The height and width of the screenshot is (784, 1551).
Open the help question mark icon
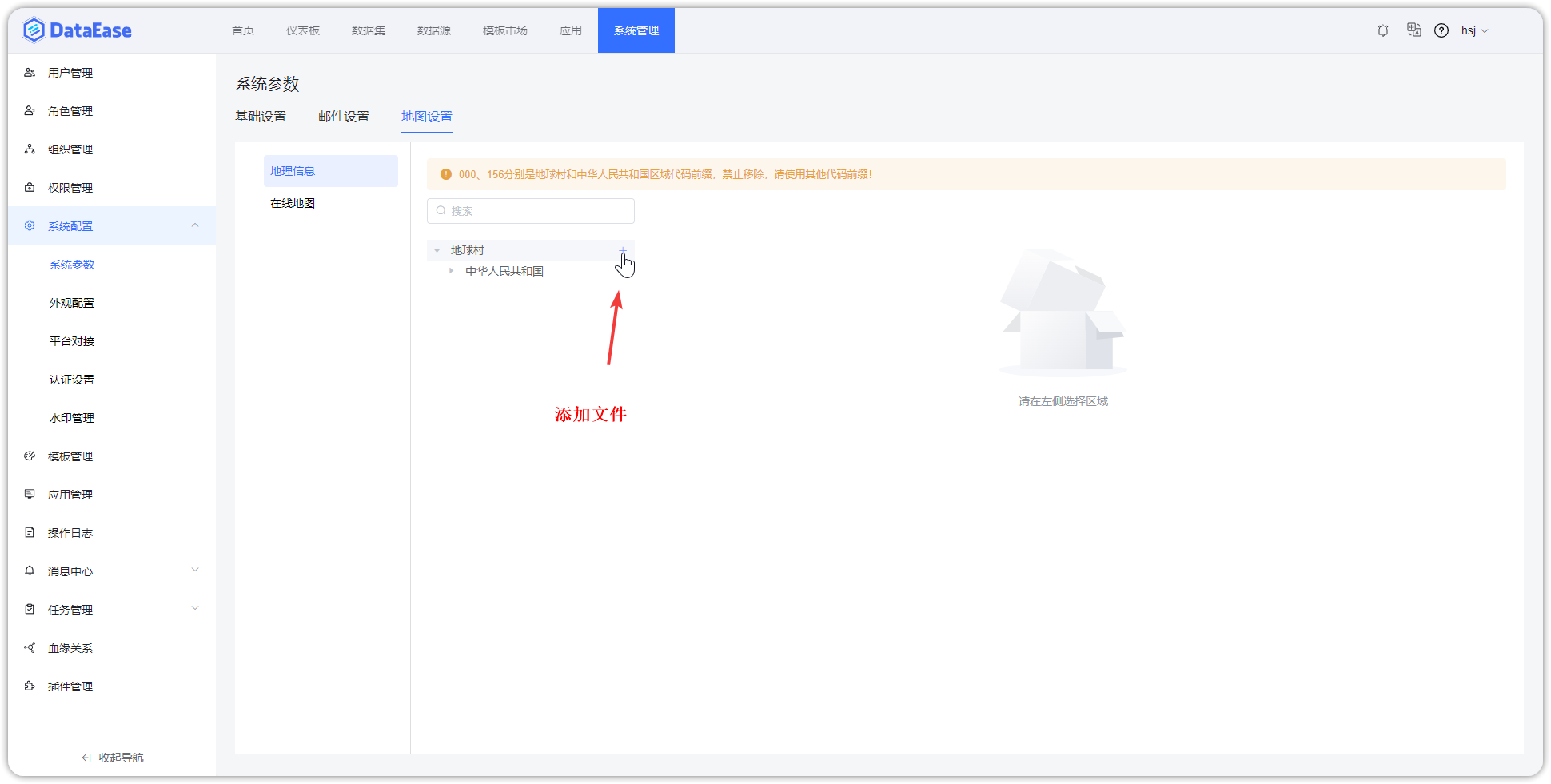pyautogui.click(x=1441, y=30)
